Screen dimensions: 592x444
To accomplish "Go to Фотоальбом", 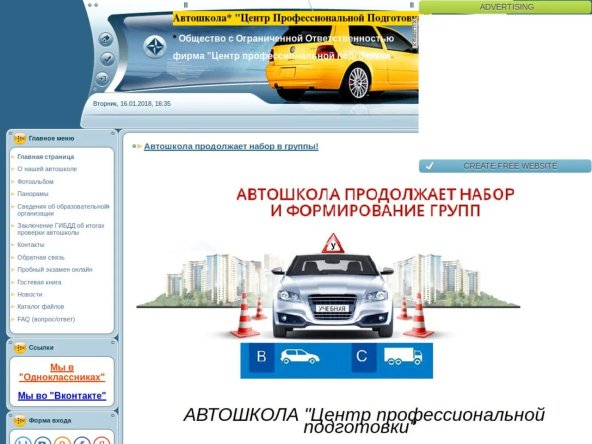I will pyautogui.click(x=35, y=182).
